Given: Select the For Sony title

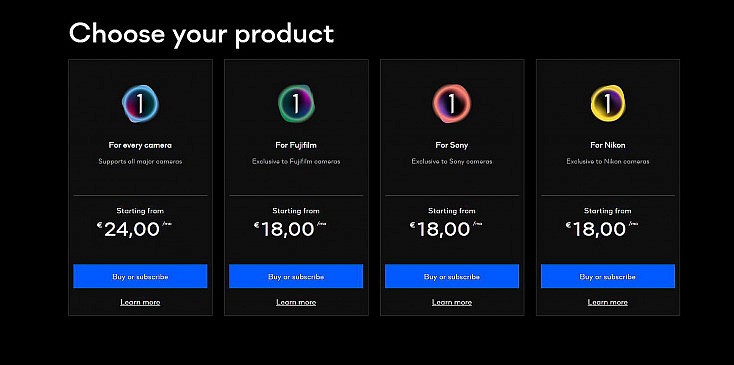Looking at the screenshot, I should [x=452, y=145].
